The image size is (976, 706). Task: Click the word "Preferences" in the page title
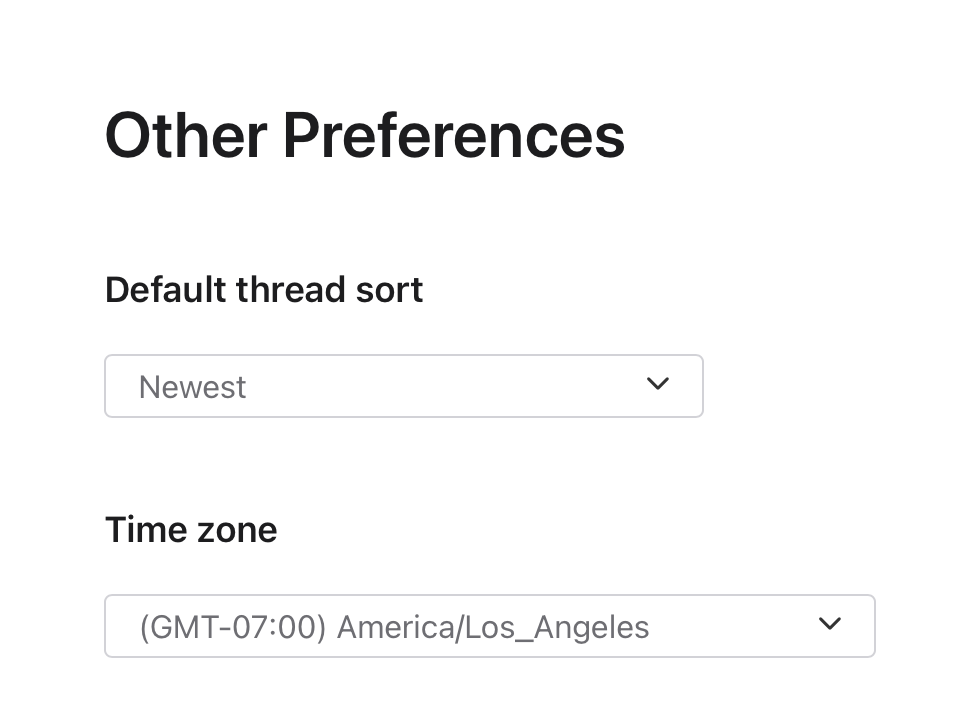point(453,136)
